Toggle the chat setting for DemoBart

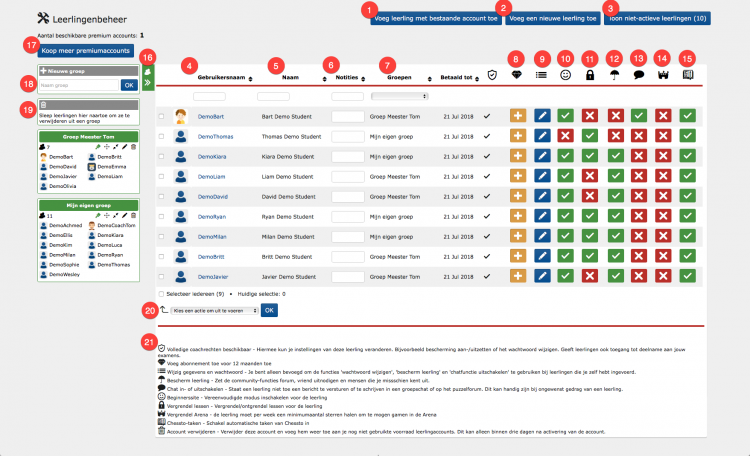click(639, 116)
